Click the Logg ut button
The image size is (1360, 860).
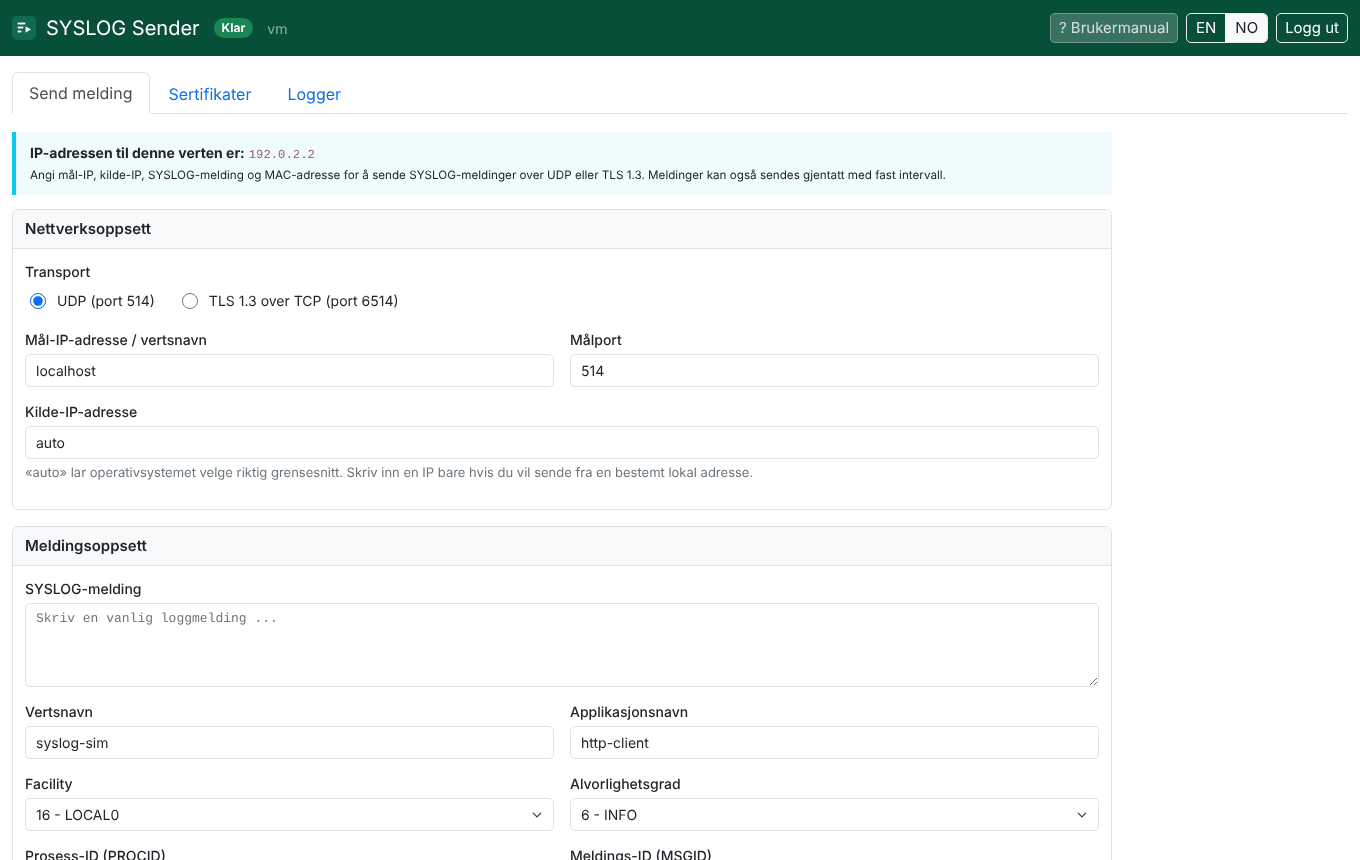(x=1312, y=28)
